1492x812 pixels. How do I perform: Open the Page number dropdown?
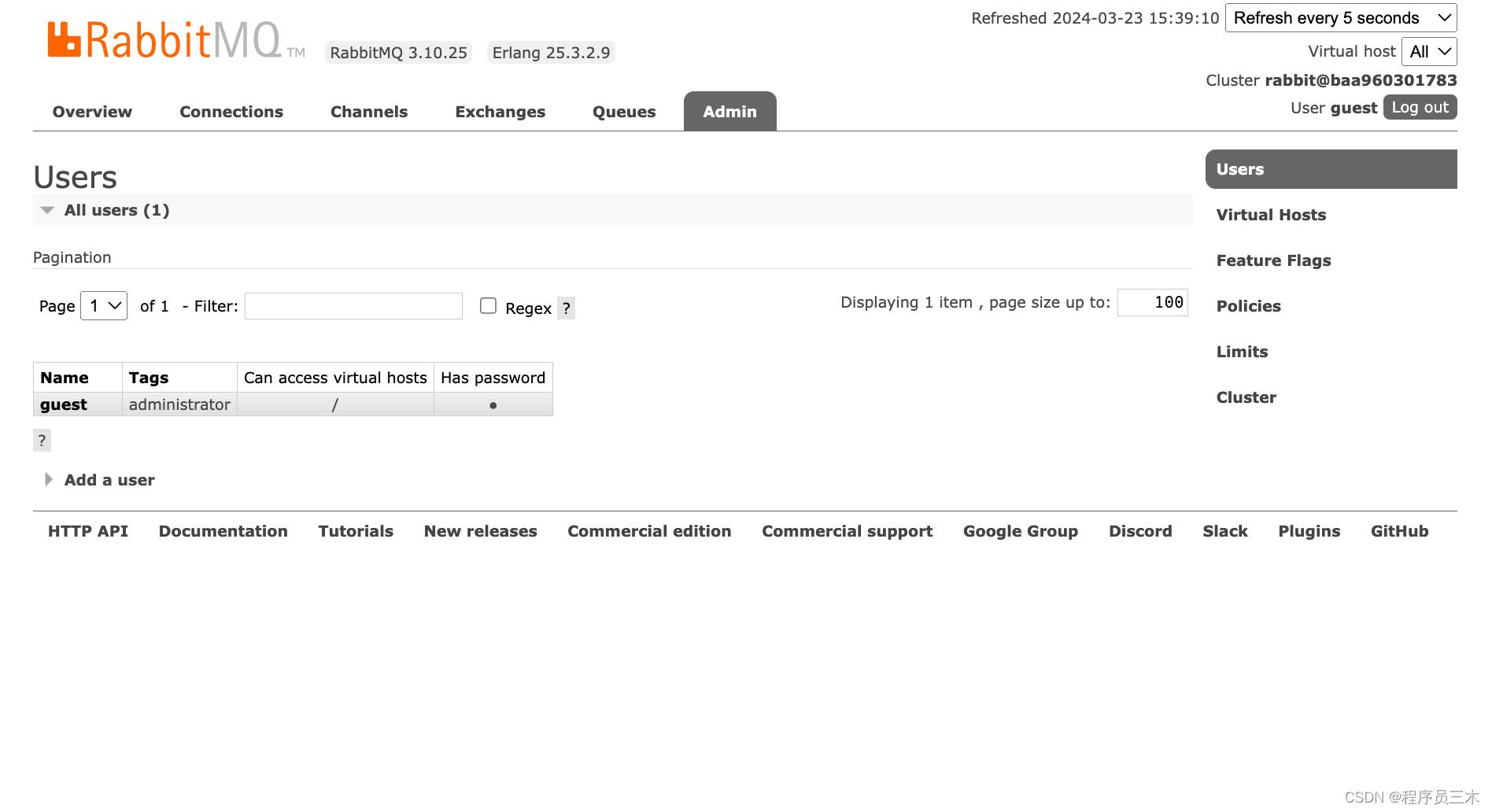[103, 305]
